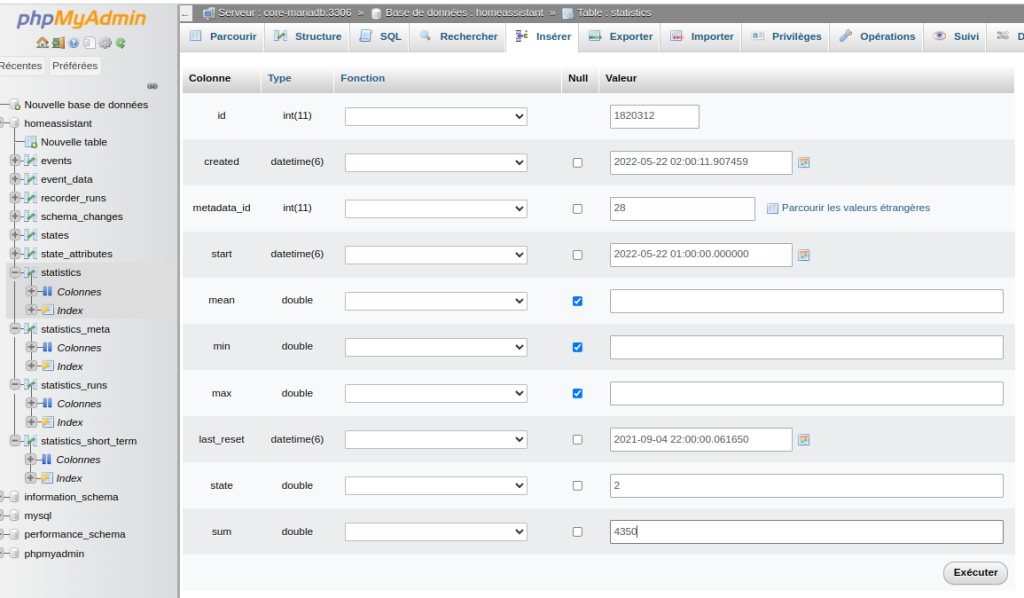
Task: Click the sum value input field
Action: click(807, 532)
